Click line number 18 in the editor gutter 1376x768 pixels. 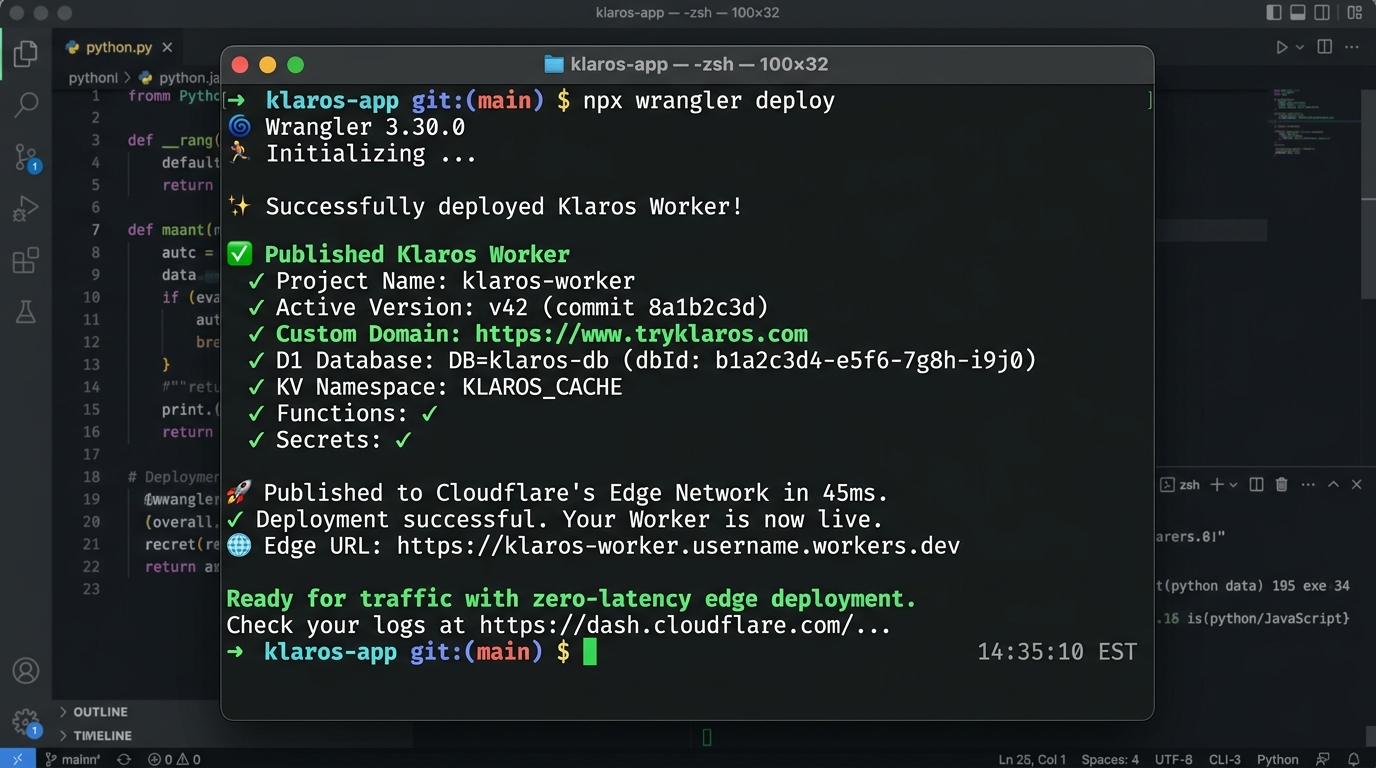click(92, 477)
